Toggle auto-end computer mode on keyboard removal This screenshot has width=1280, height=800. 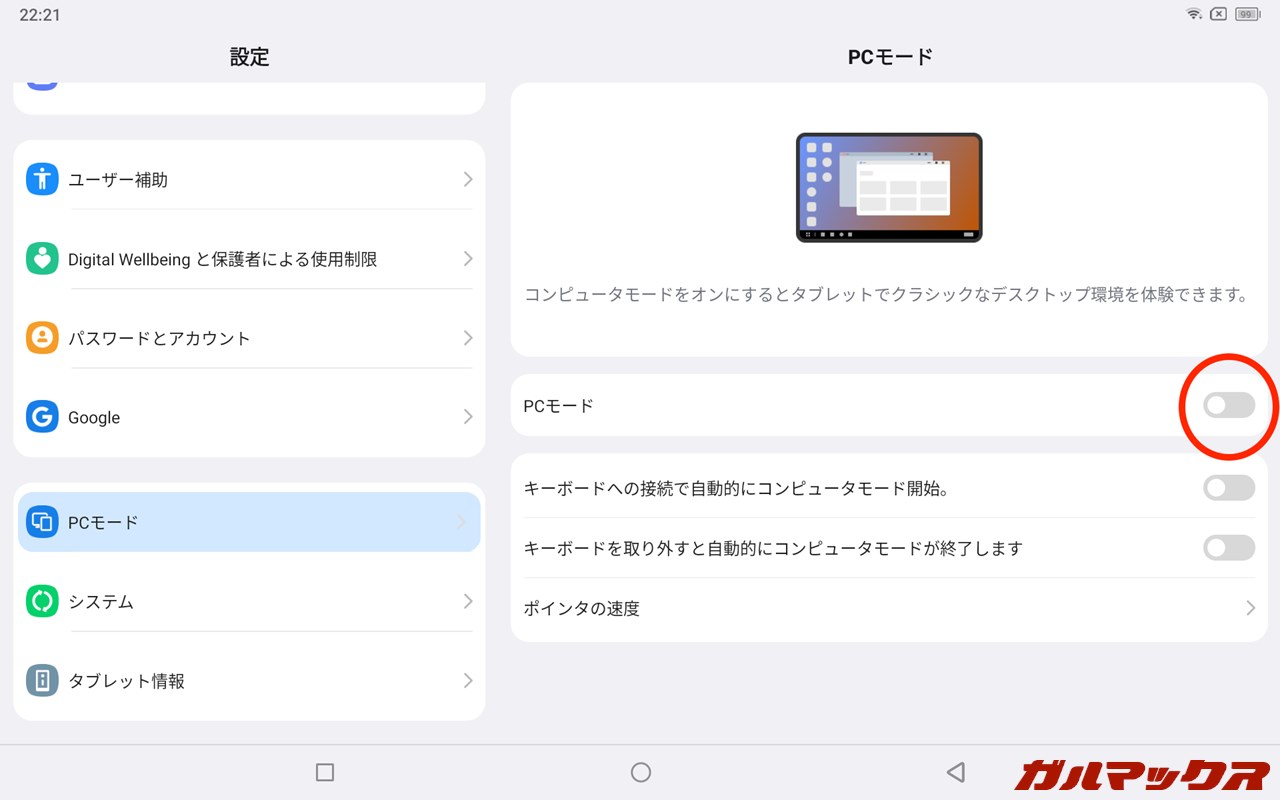(1228, 548)
